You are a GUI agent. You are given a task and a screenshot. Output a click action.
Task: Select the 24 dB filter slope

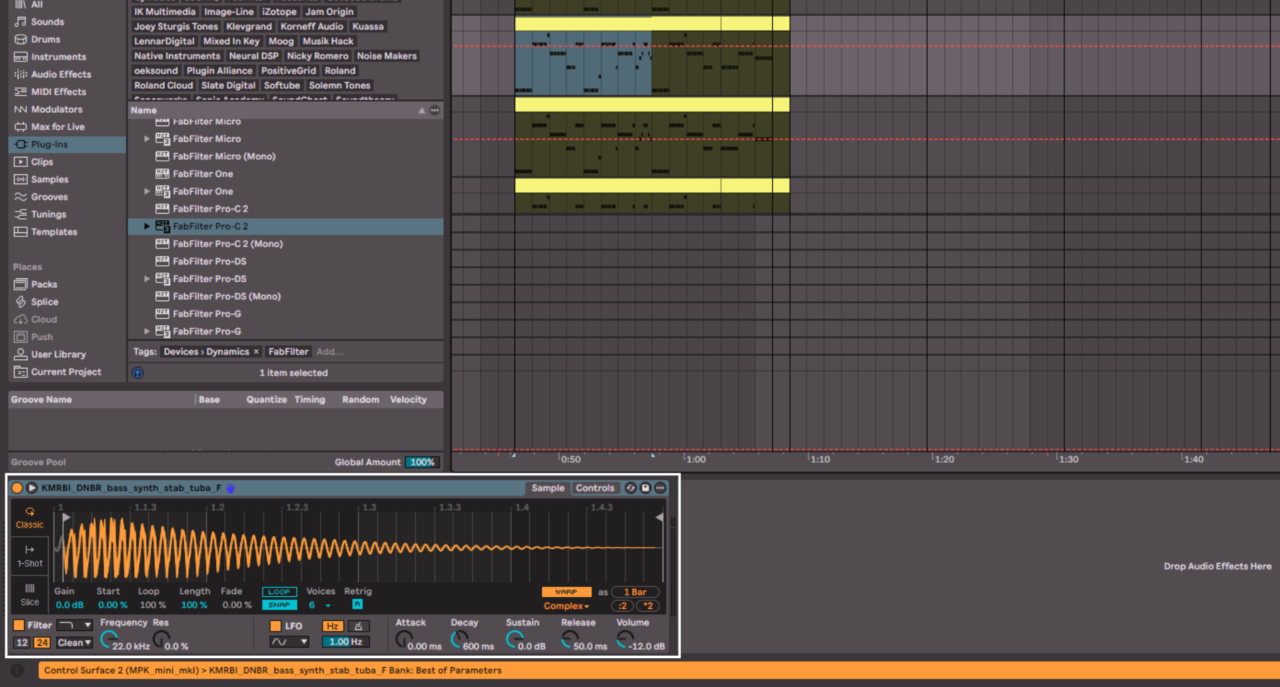click(42, 642)
